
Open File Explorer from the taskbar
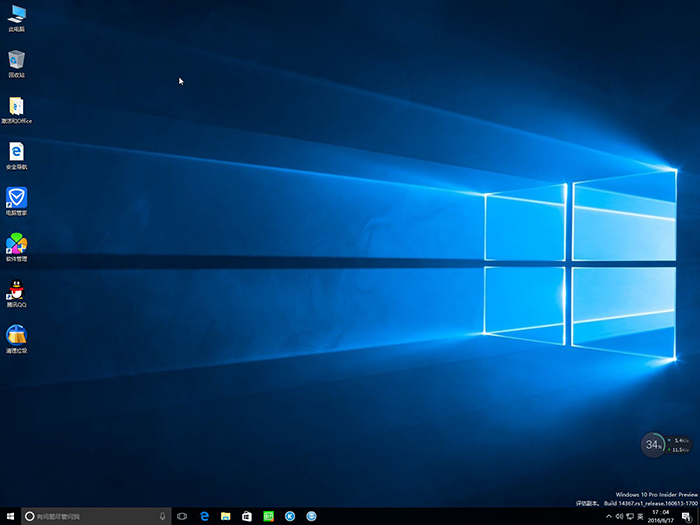click(225, 516)
